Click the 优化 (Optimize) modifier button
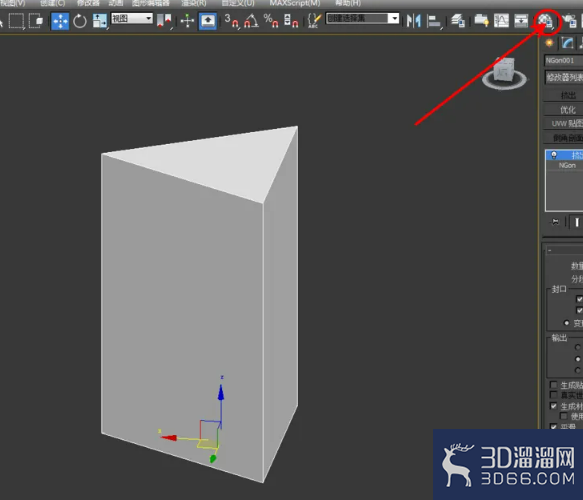The image size is (583, 500). coord(564,110)
